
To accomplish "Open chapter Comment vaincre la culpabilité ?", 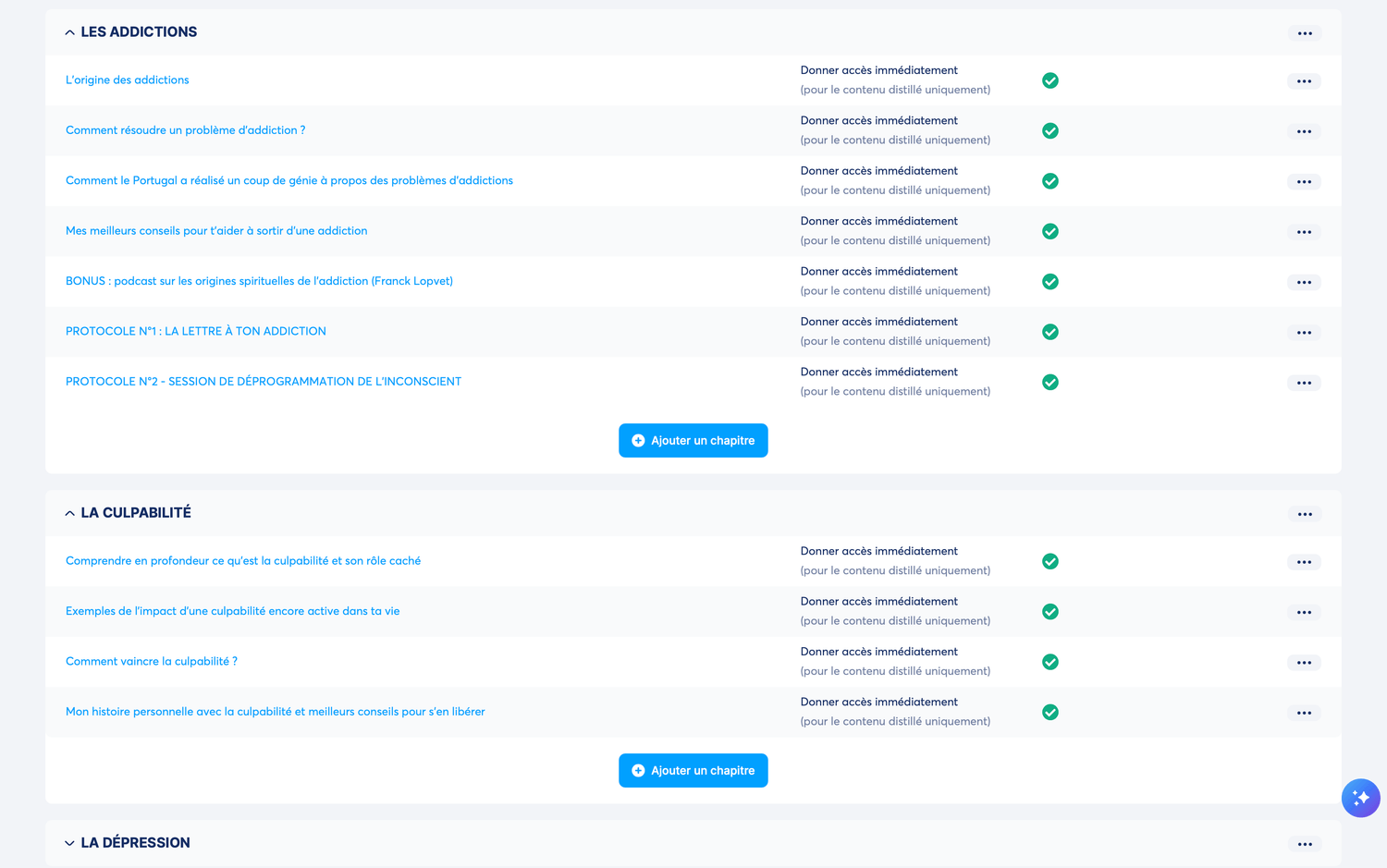I will [152, 662].
